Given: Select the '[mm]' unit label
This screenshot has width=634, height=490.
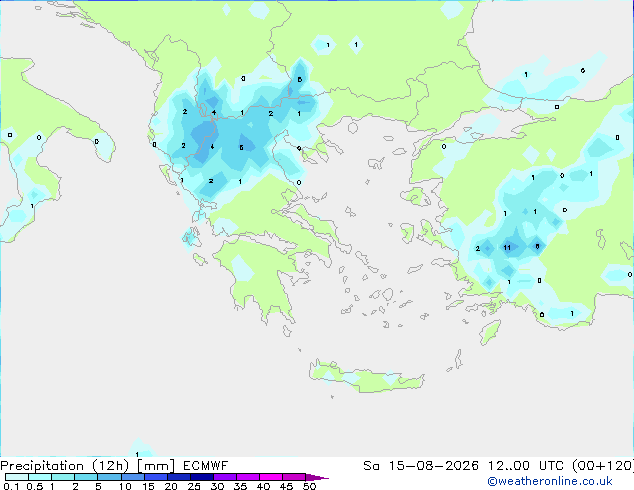Looking at the screenshot, I should click(156, 466).
